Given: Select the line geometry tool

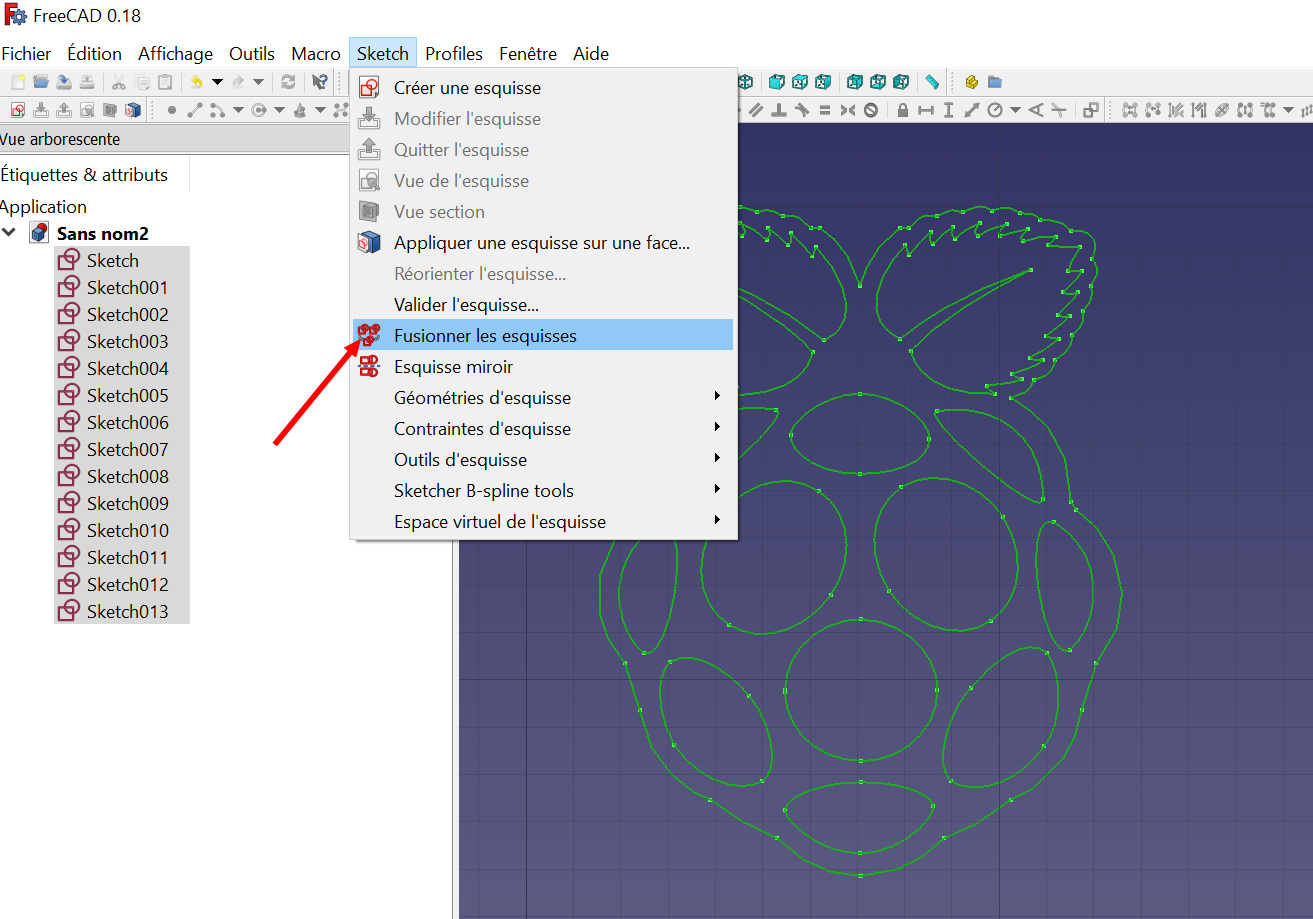Looking at the screenshot, I should 195,110.
